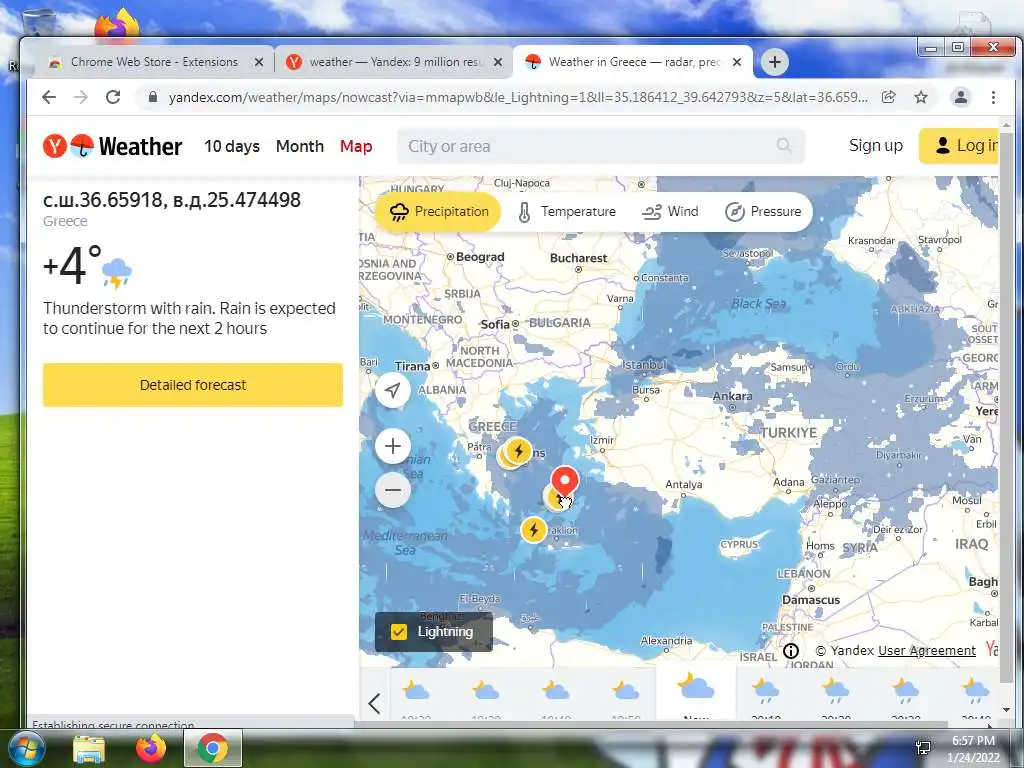Screen dimensions: 1024x768
Task: Click the red location pin on map
Action: pos(565,482)
